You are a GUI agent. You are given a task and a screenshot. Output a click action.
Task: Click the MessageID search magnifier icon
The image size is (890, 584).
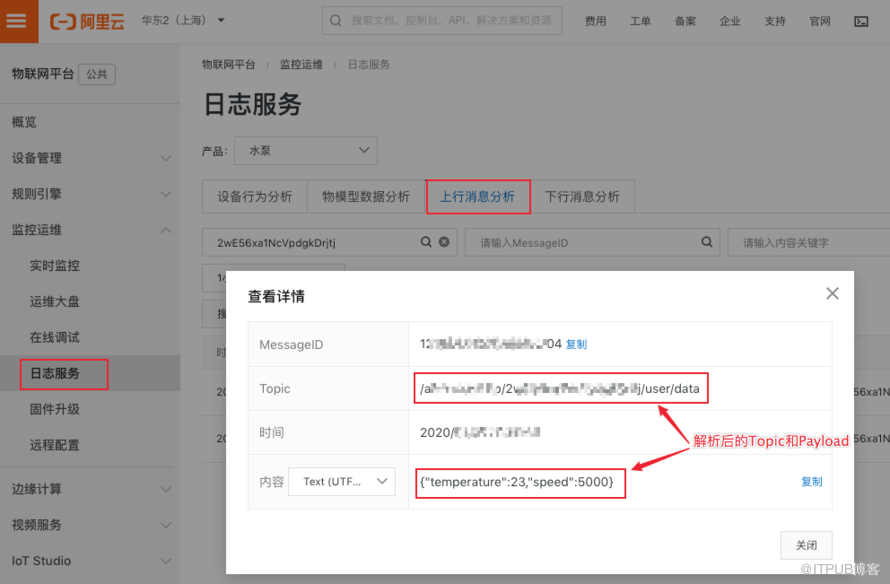(x=707, y=242)
